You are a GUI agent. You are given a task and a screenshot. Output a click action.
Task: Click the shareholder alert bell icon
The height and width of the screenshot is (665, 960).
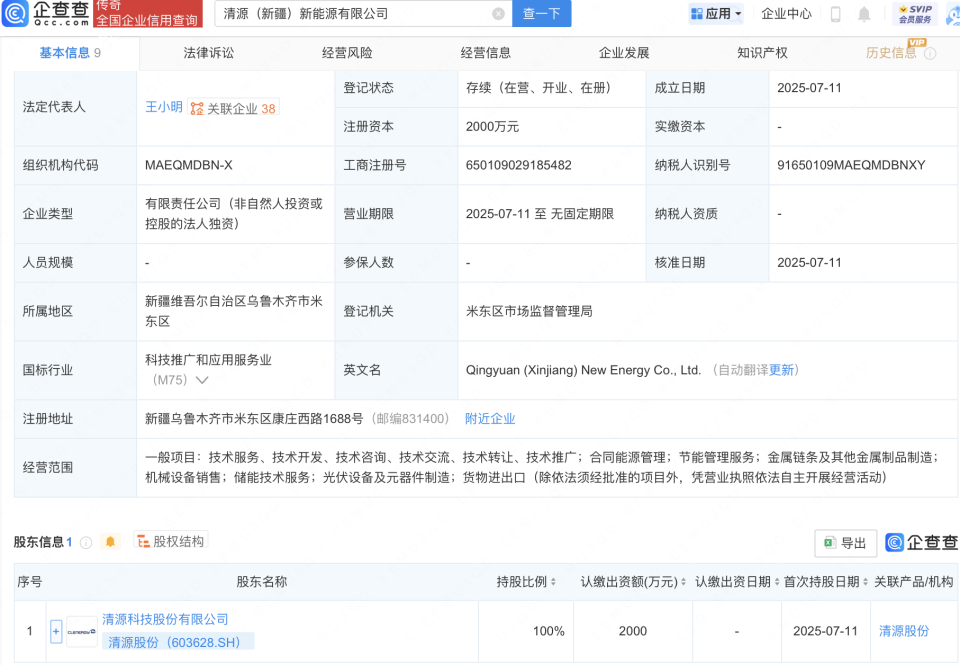pyautogui.click(x=110, y=542)
